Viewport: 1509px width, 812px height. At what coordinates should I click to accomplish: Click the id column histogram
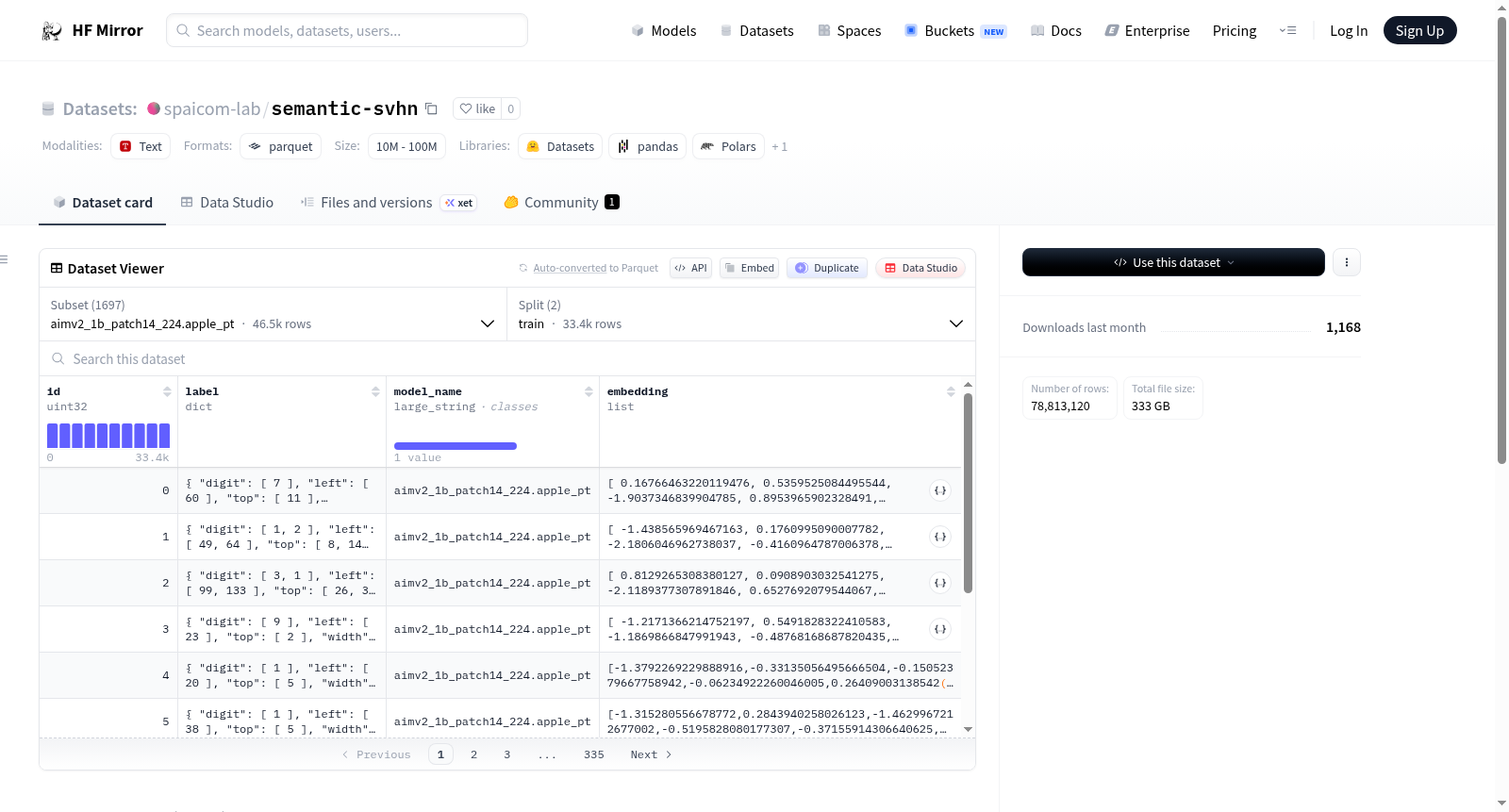tap(108, 436)
